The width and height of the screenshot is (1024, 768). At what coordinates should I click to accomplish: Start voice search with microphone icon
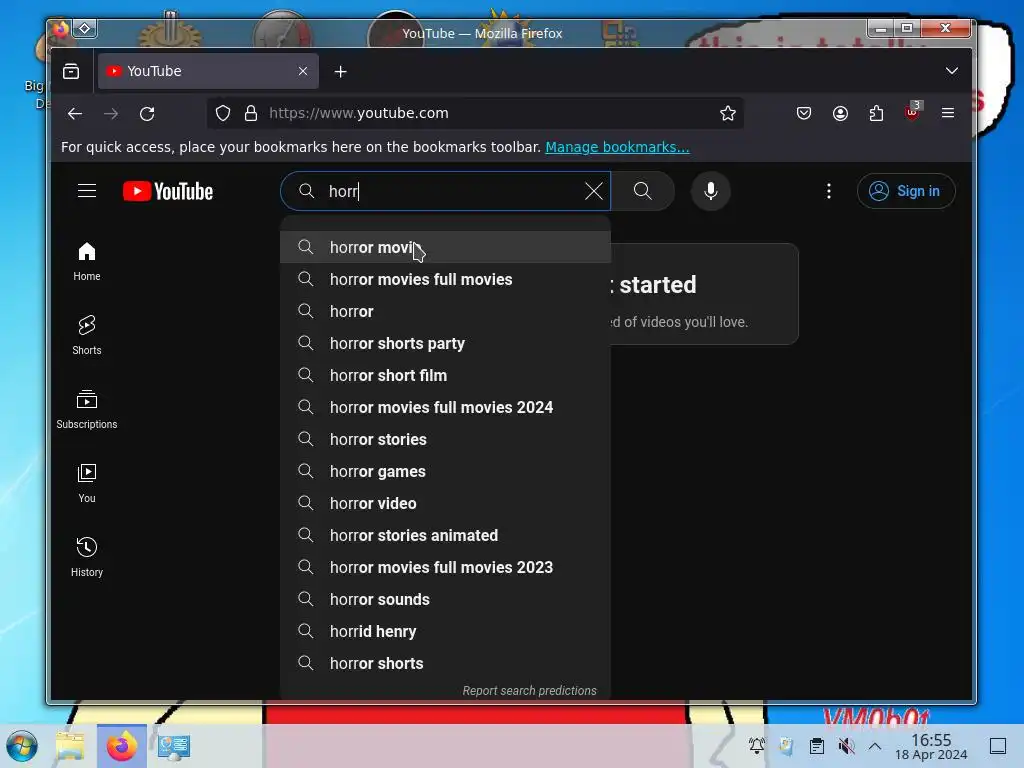711,191
